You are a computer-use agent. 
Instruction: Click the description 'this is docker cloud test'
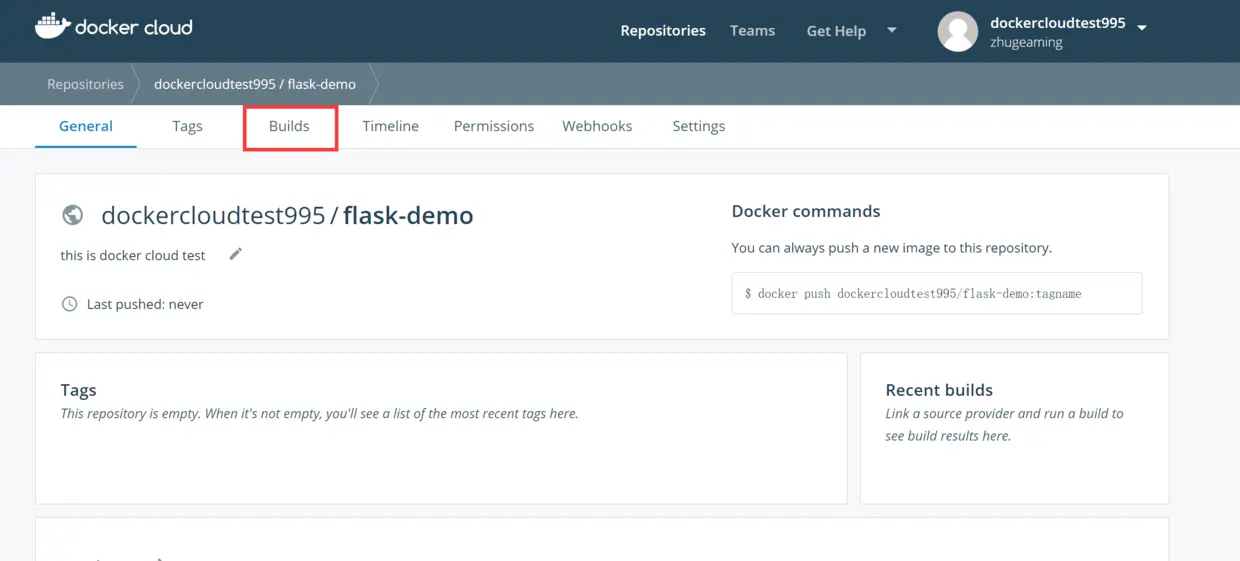[x=132, y=255]
